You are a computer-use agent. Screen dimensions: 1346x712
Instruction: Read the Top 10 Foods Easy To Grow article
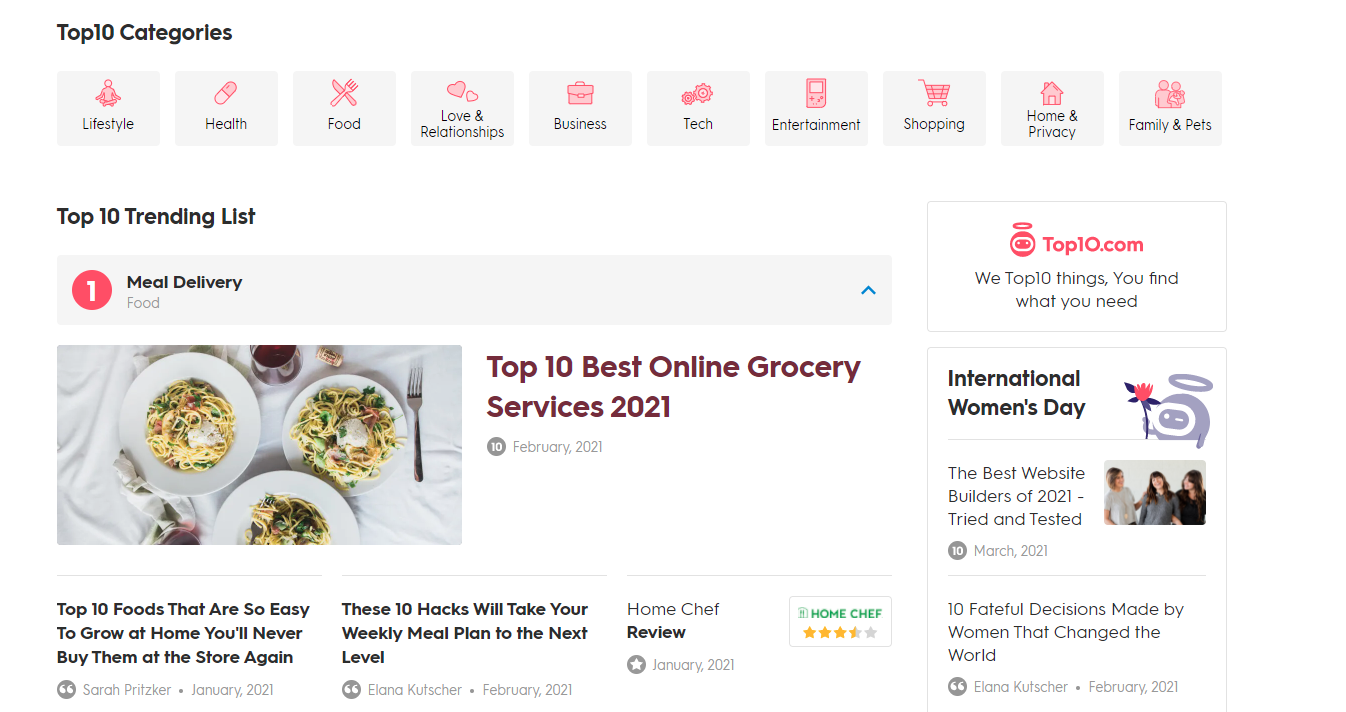184,633
